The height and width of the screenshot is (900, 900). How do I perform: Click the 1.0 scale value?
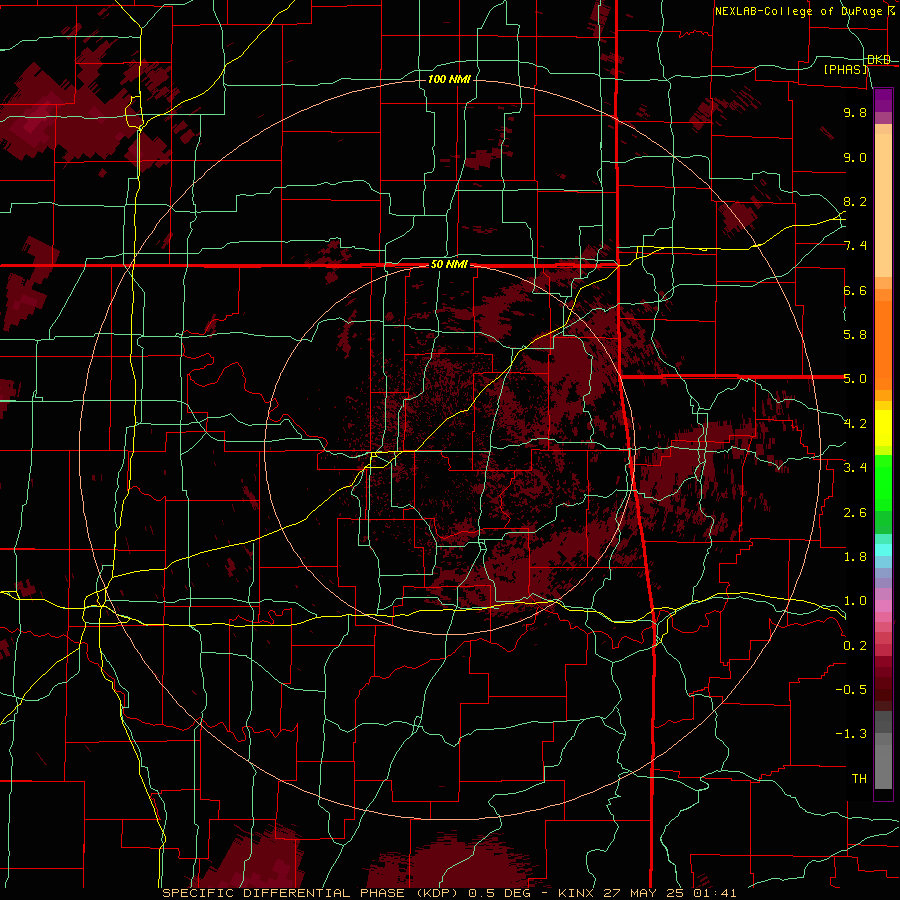click(855, 601)
